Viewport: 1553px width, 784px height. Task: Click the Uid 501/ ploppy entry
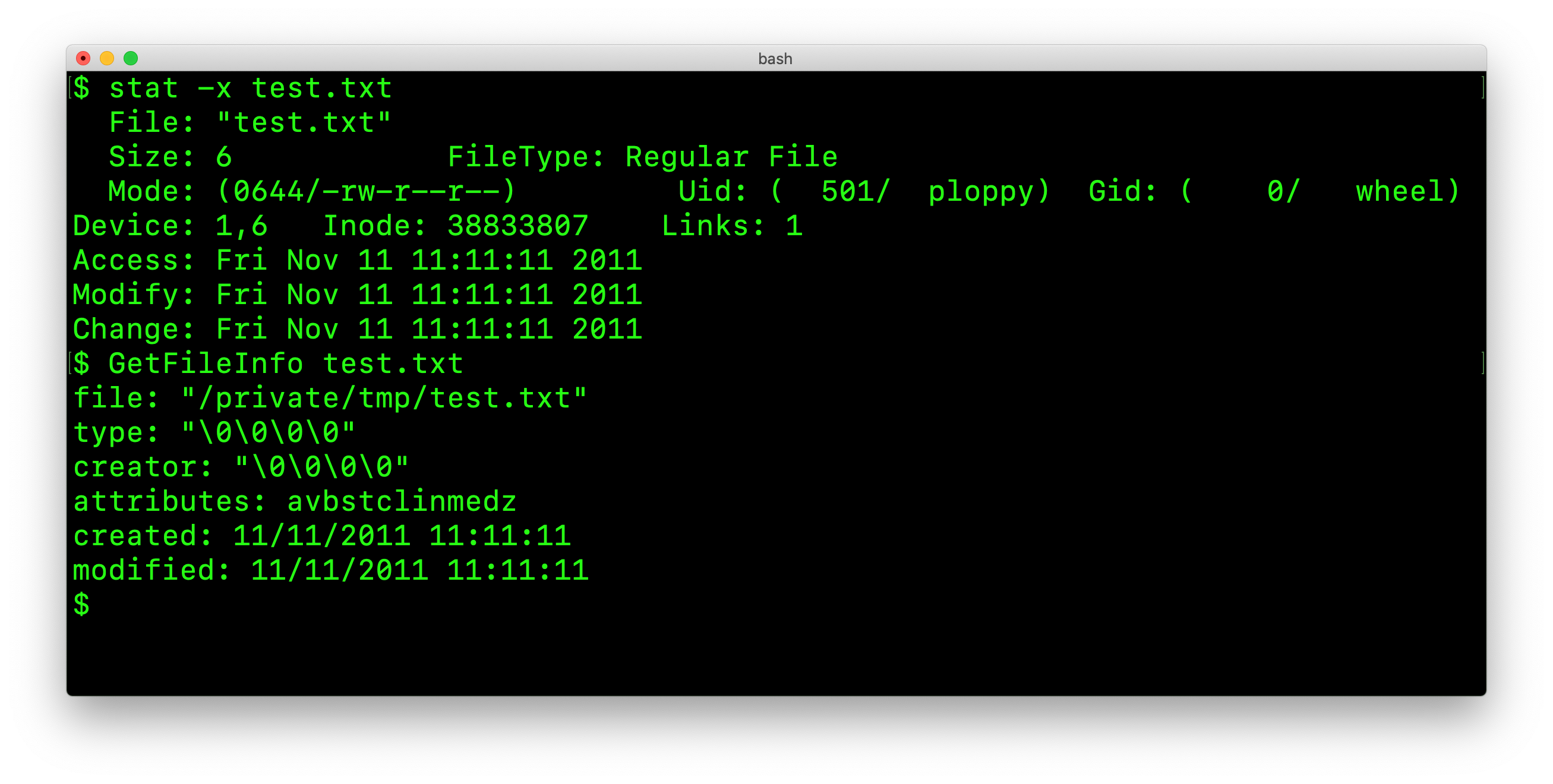tap(864, 192)
